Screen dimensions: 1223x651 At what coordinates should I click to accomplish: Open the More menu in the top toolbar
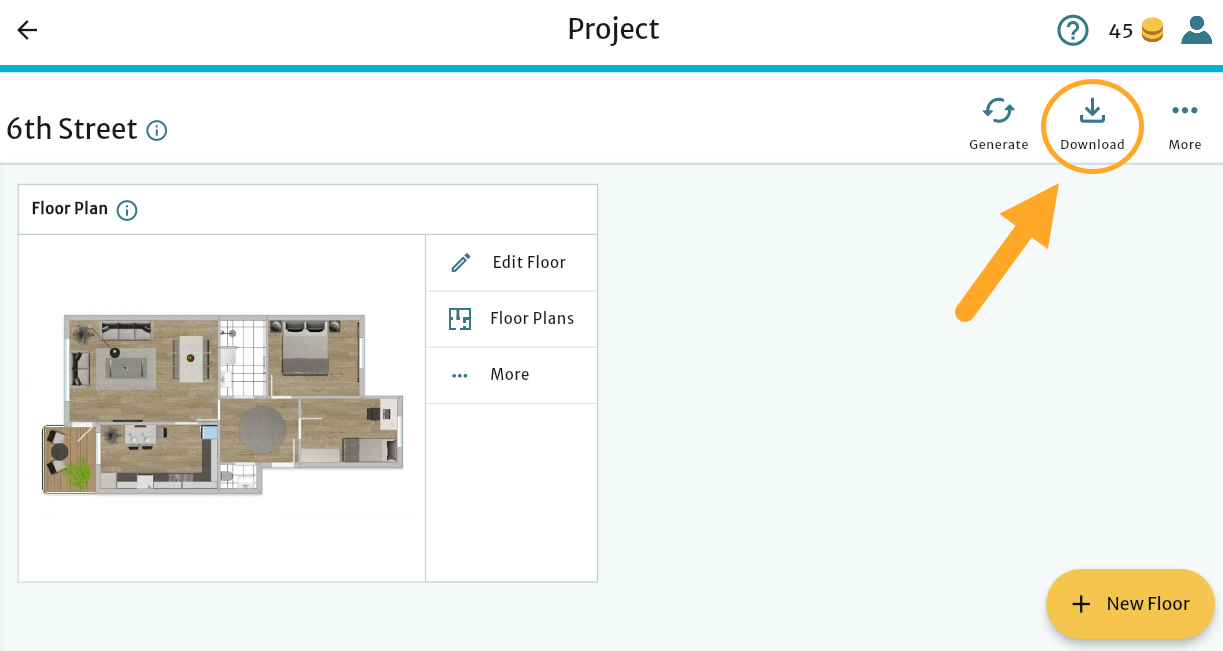point(1185,111)
